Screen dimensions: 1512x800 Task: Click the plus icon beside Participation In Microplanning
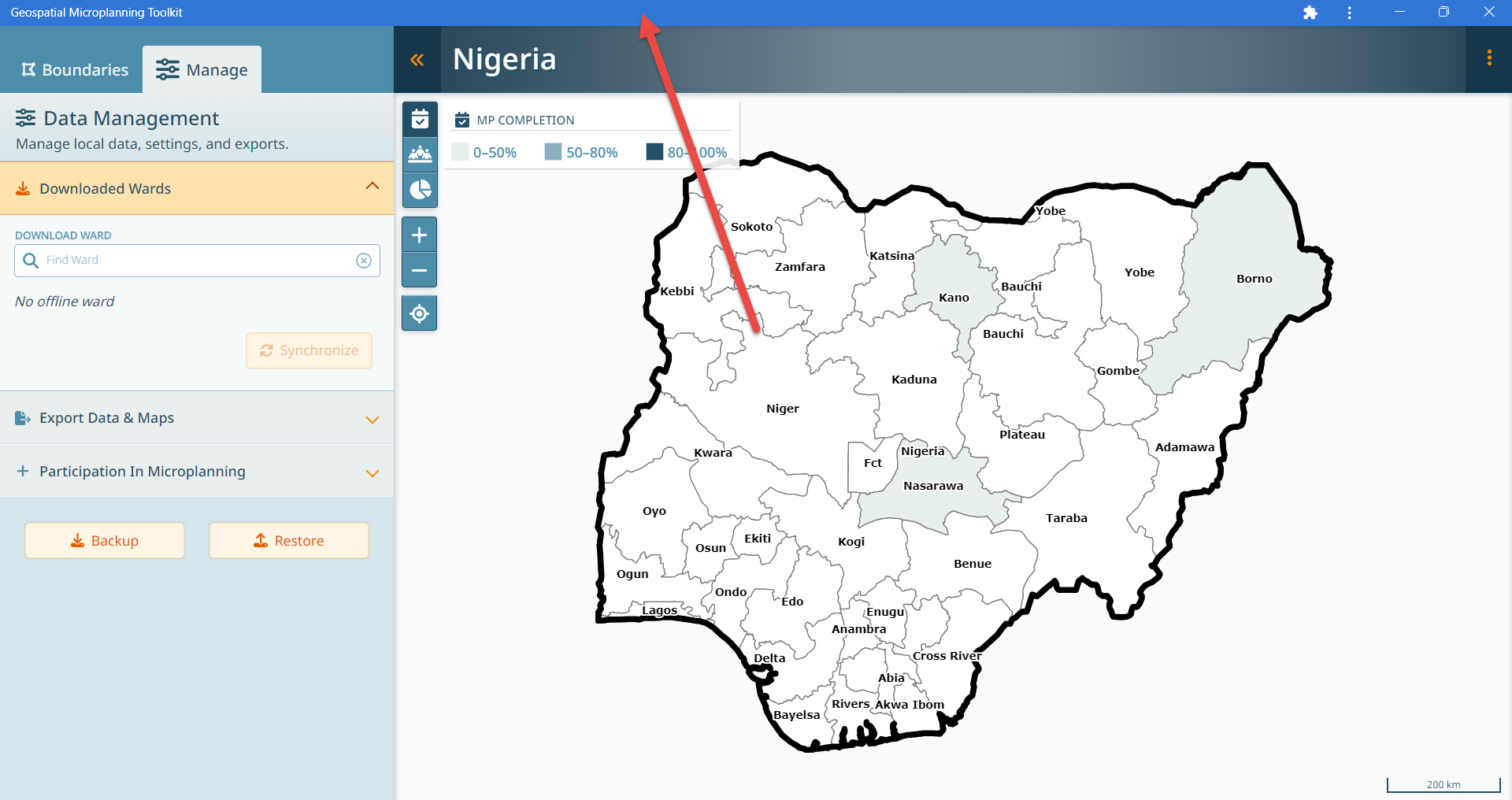click(x=23, y=471)
